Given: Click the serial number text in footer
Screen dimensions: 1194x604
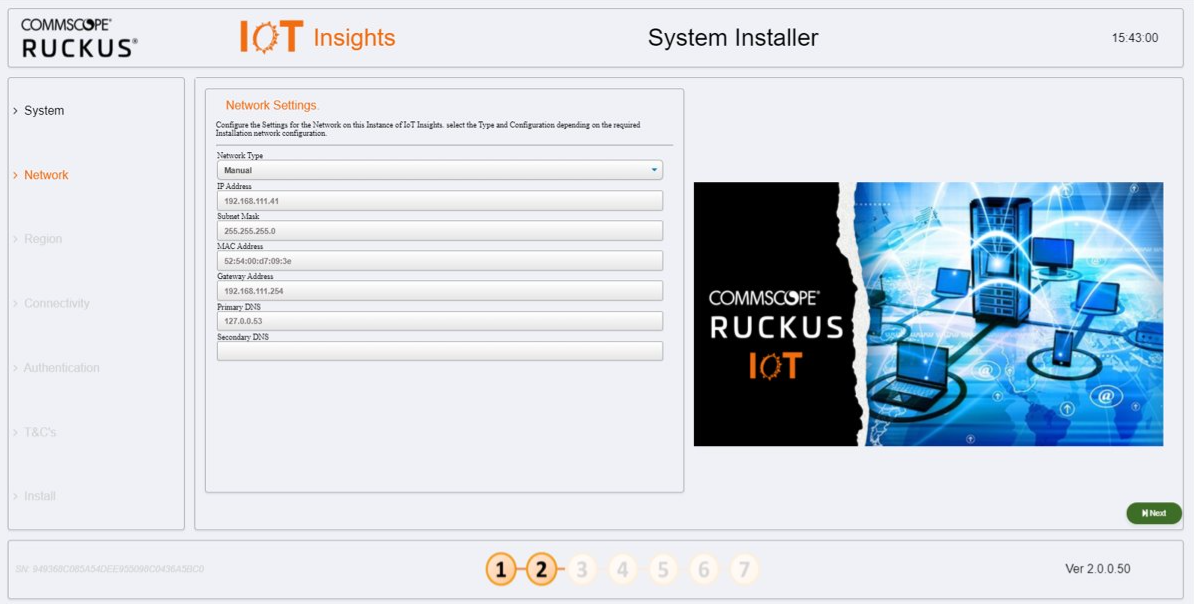Looking at the screenshot, I should (x=110, y=569).
